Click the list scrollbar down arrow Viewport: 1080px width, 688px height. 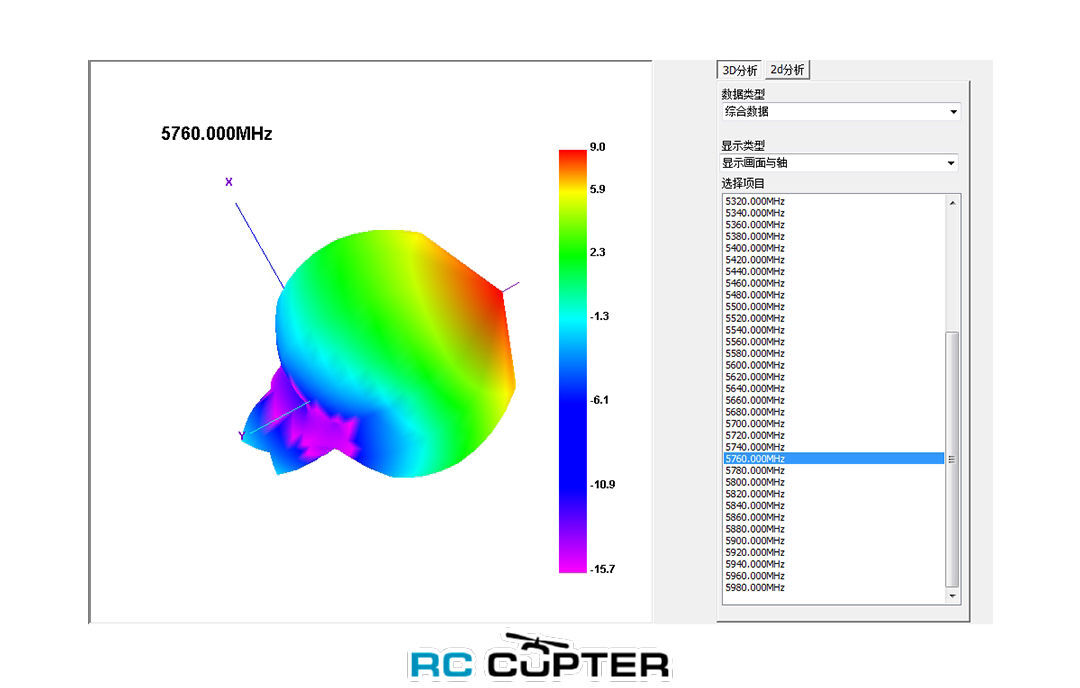pos(953,596)
